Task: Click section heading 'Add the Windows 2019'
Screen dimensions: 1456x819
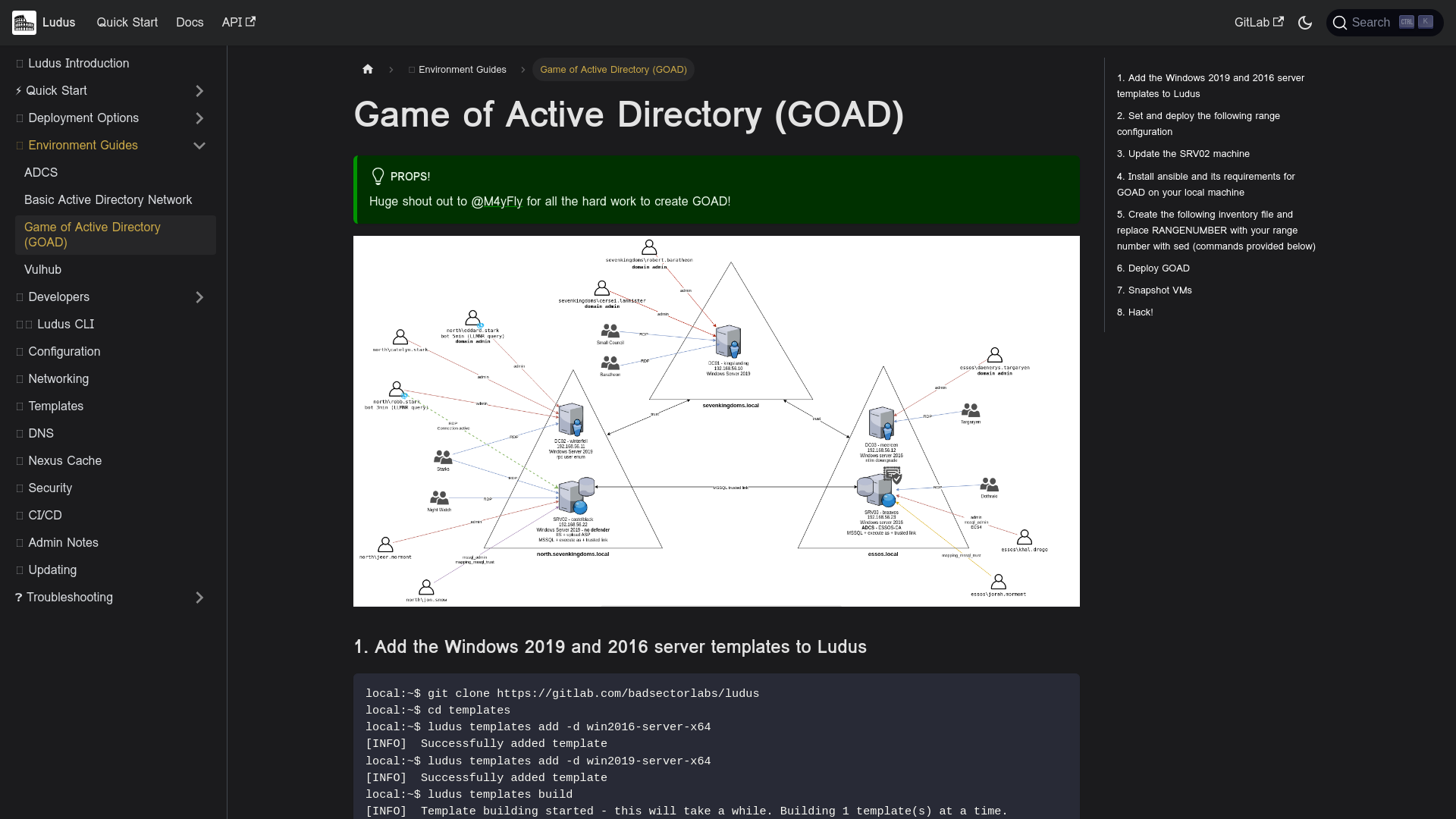Action: tap(610, 647)
